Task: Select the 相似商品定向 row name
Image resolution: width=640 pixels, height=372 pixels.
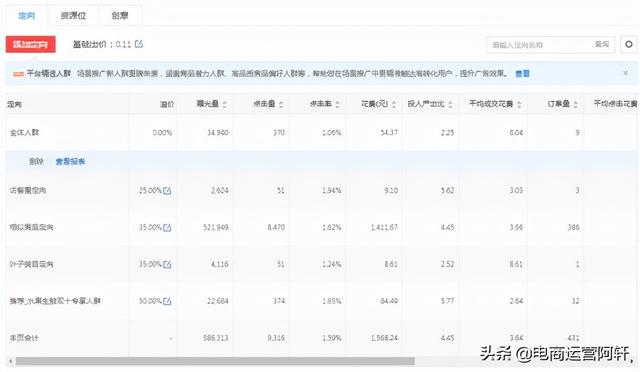Action: [x=31, y=227]
